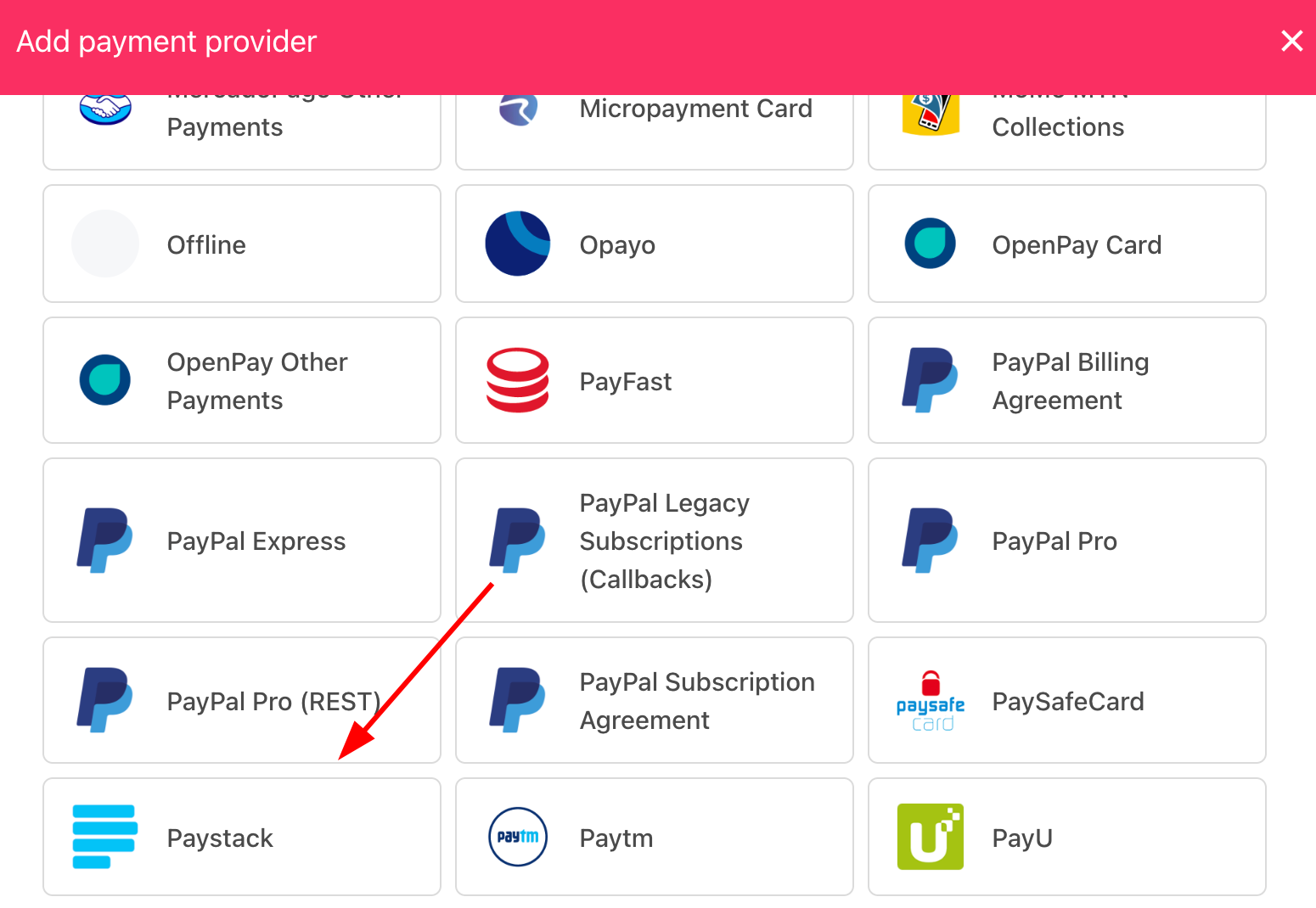Click the PayPal Express logo icon
The width and height of the screenshot is (1316, 908).
(105, 541)
